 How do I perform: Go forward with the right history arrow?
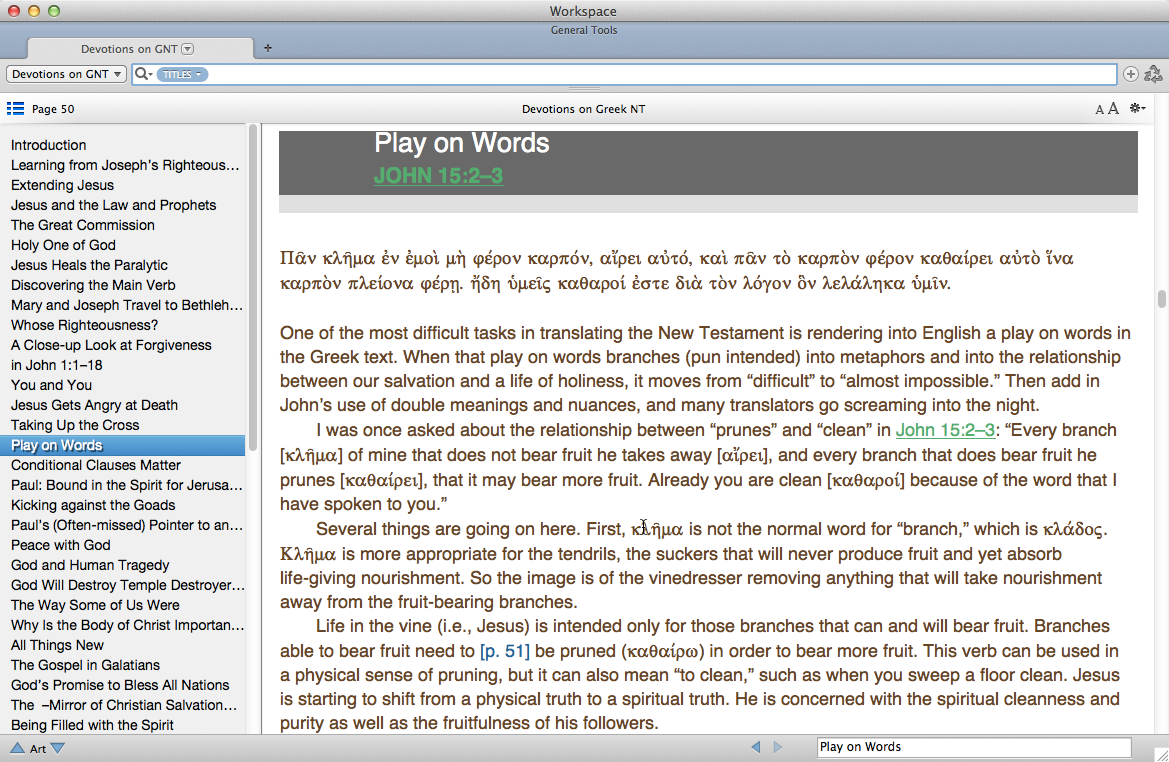pos(778,747)
